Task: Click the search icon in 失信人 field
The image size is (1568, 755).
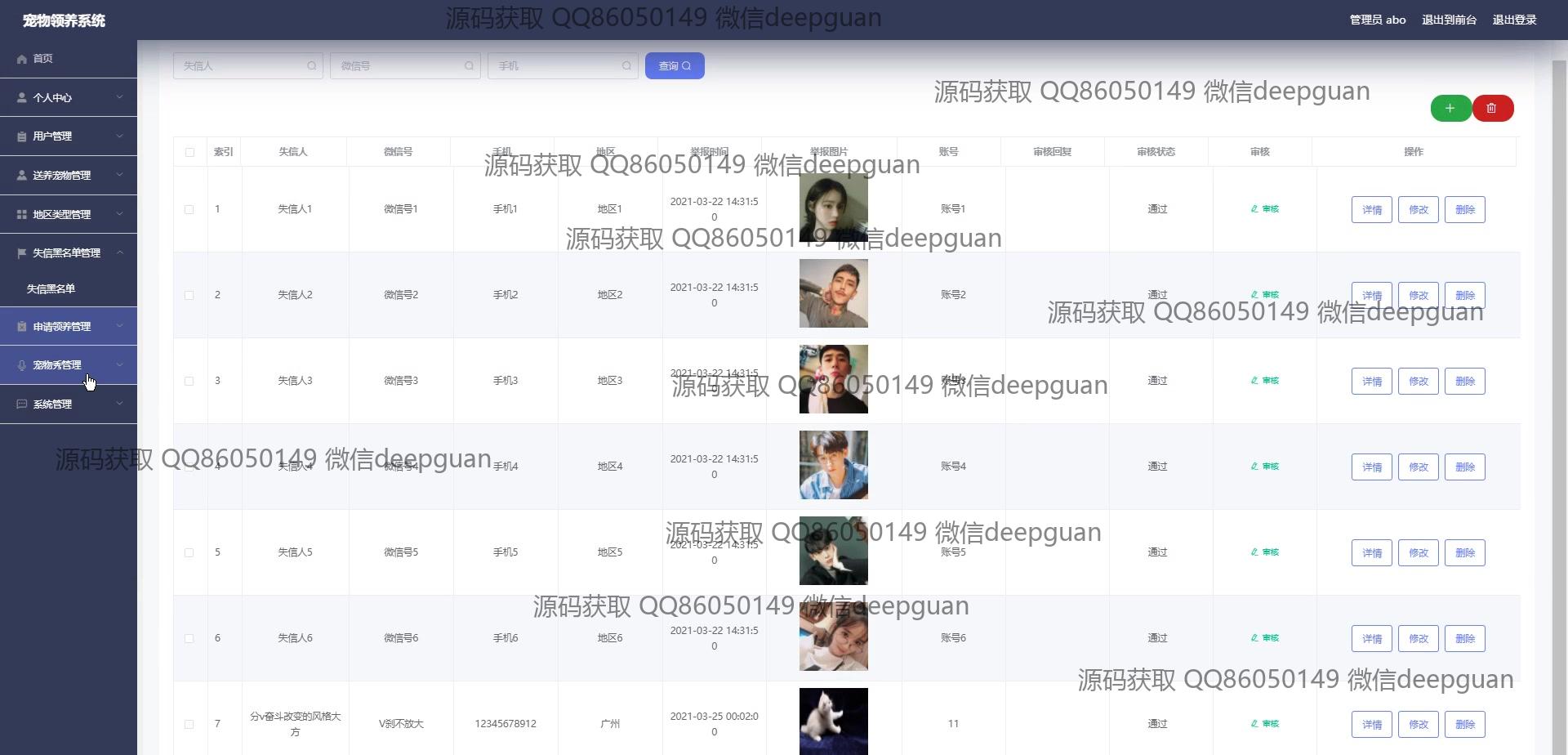Action: 311,66
